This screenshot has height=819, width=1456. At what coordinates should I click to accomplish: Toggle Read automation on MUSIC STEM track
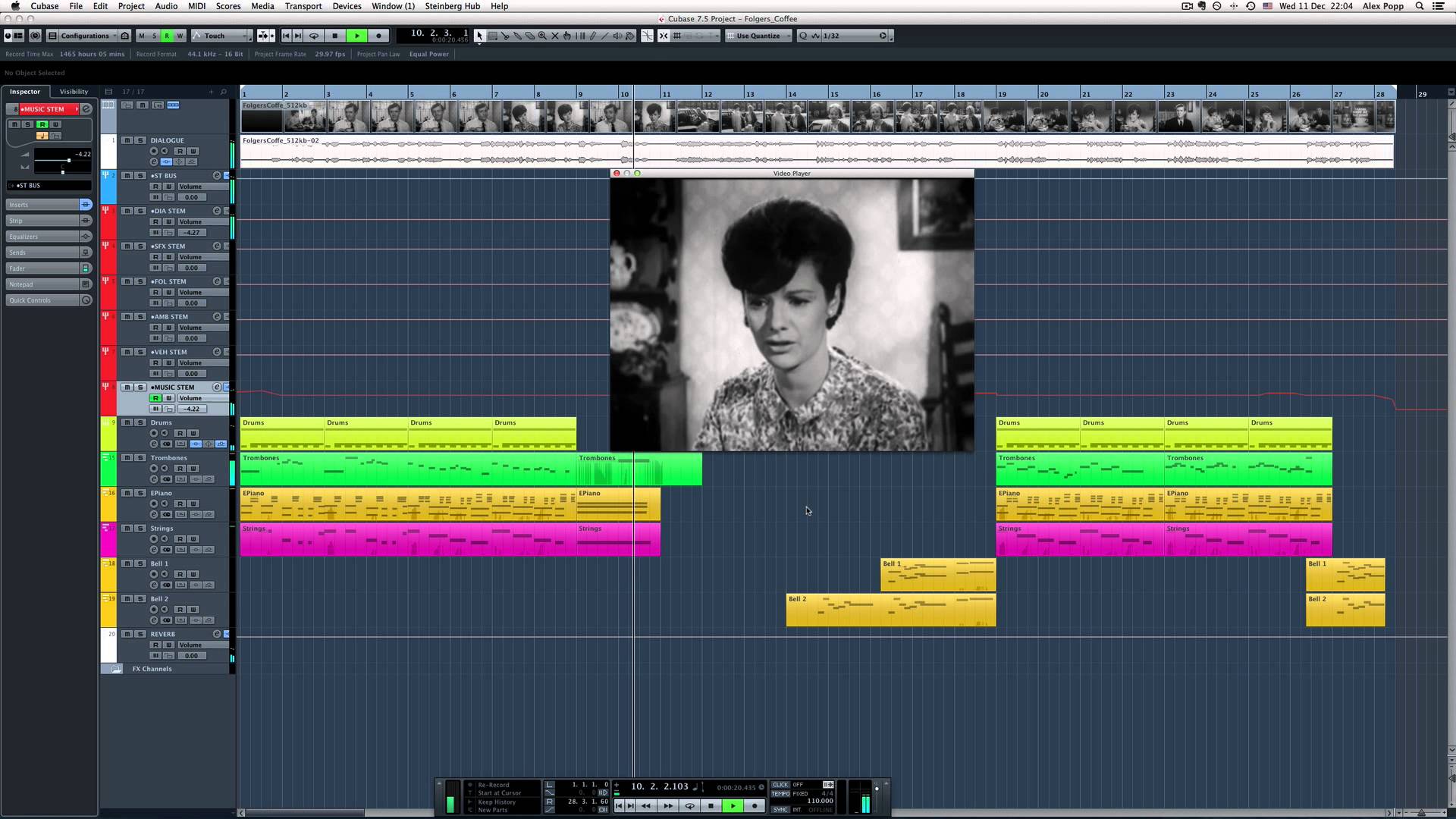click(x=155, y=398)
